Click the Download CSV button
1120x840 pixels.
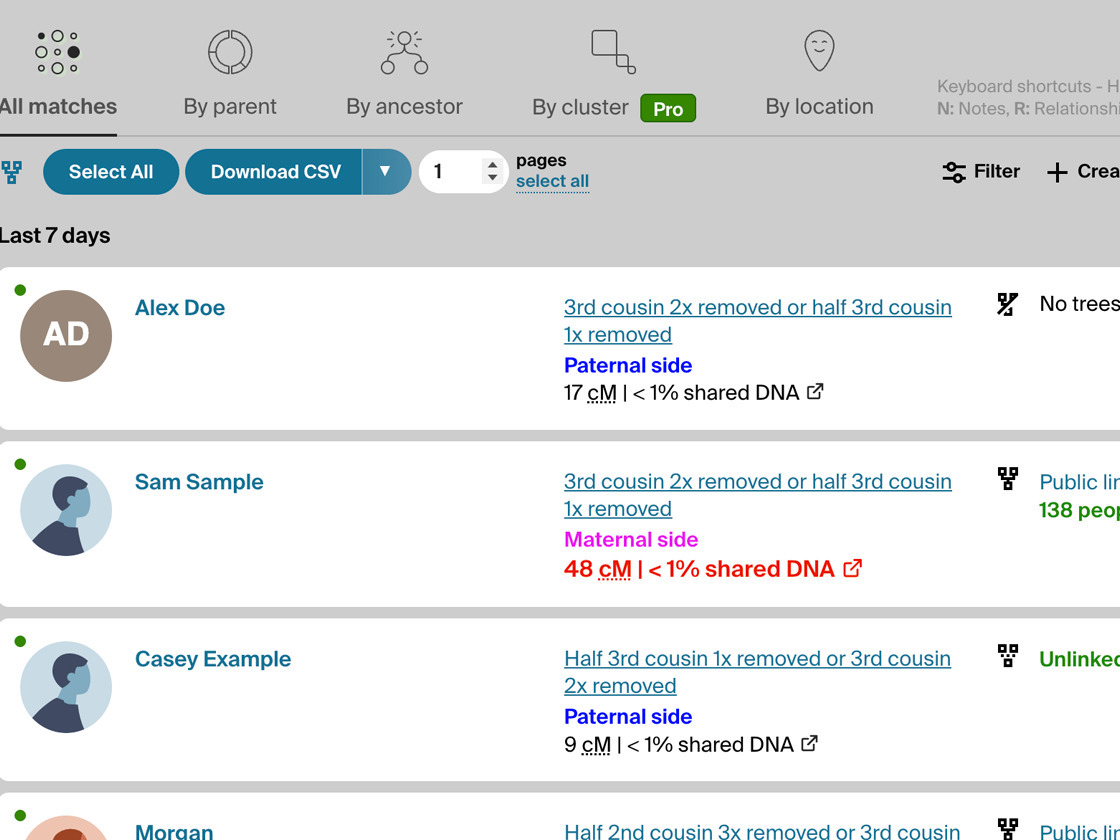tap(275, 171)
